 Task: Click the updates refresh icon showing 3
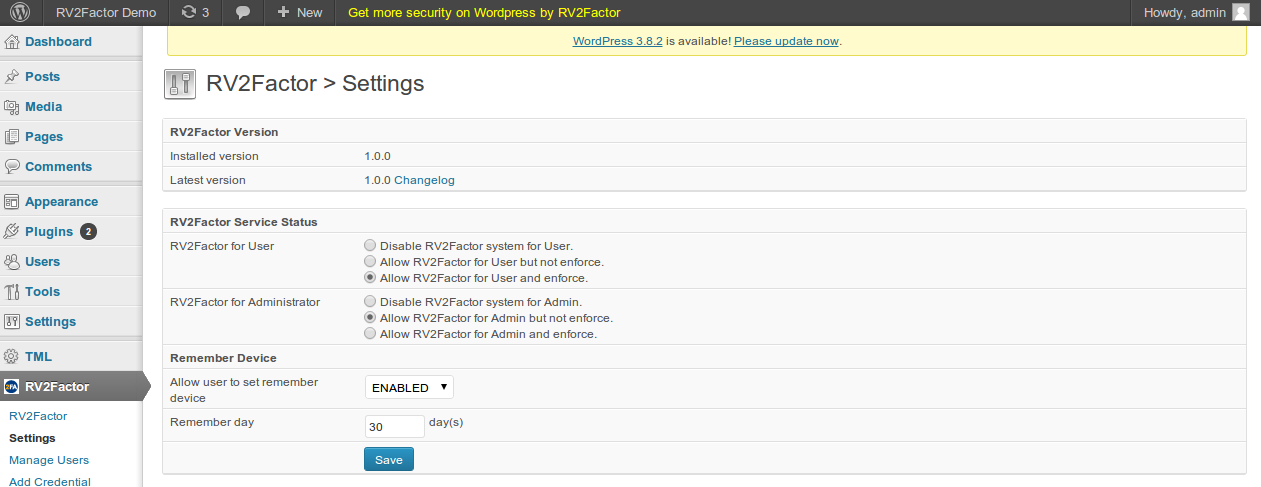(188, 13)
